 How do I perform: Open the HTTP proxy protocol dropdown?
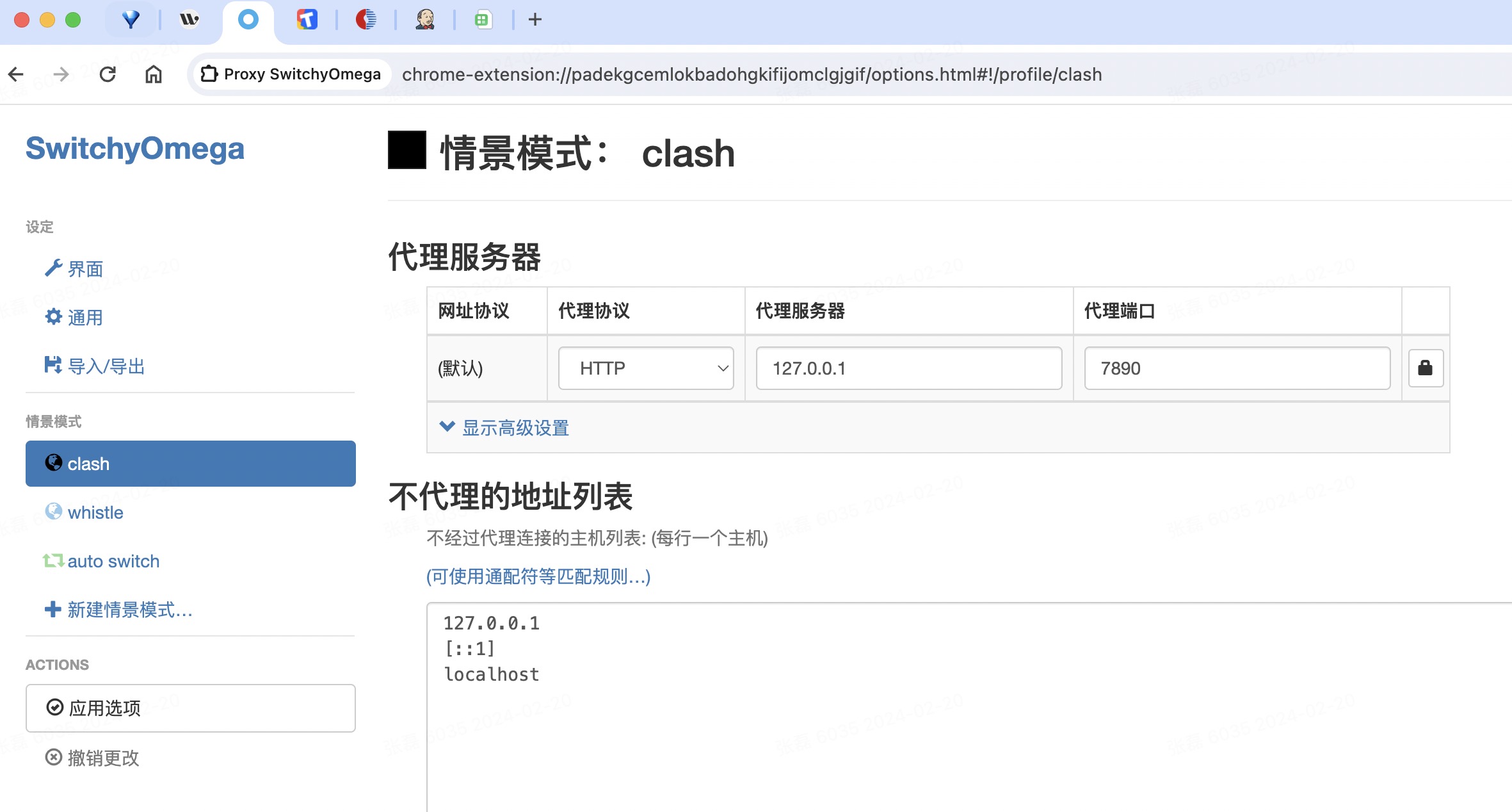645,368
